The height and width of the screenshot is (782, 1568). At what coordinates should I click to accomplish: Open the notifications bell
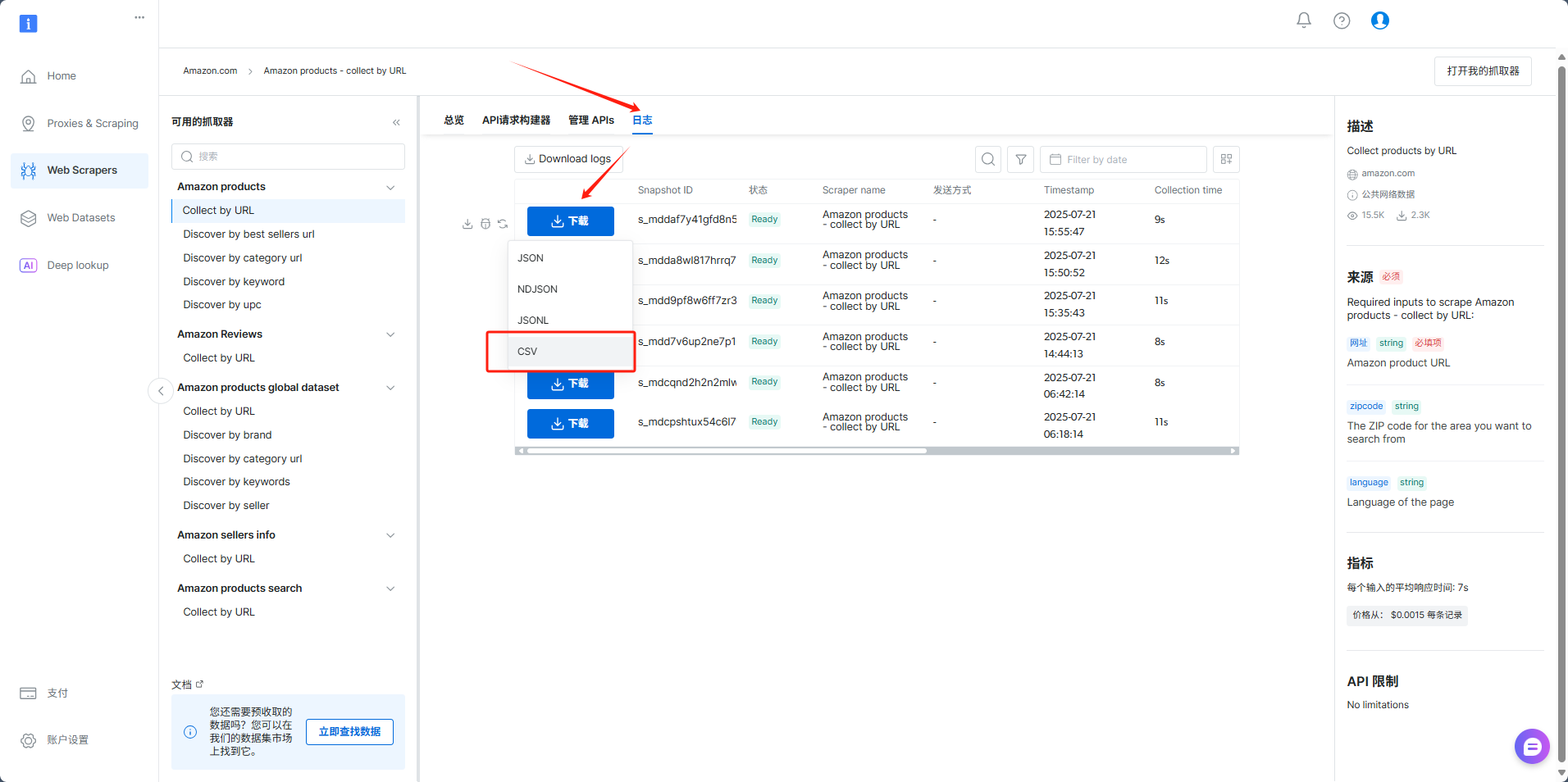pos(1303,20)
